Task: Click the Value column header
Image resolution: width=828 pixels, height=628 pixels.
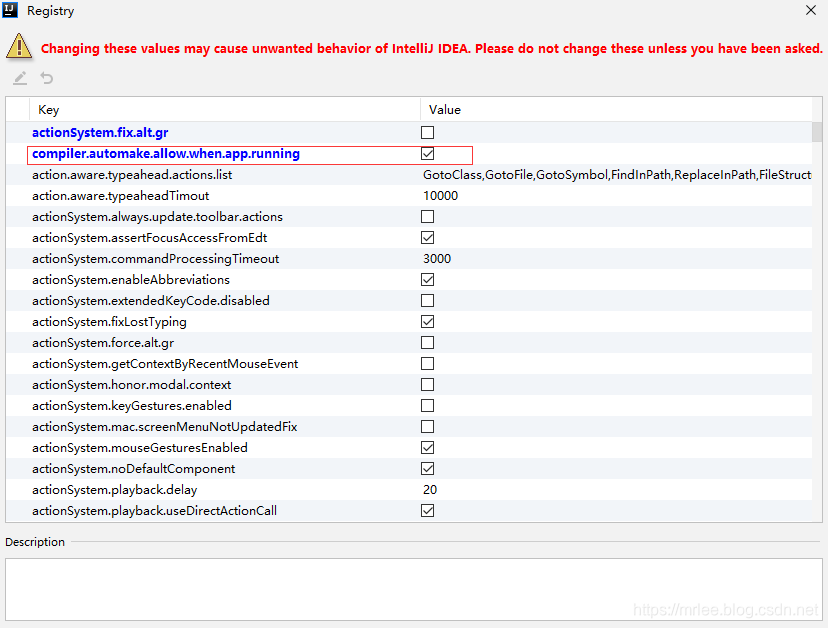Action: pos(444,109)
